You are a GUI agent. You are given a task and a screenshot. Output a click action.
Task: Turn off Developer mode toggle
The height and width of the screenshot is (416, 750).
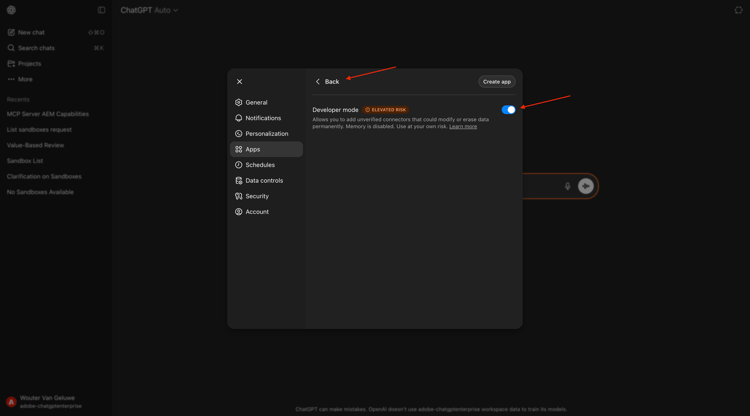pos(508,110)
